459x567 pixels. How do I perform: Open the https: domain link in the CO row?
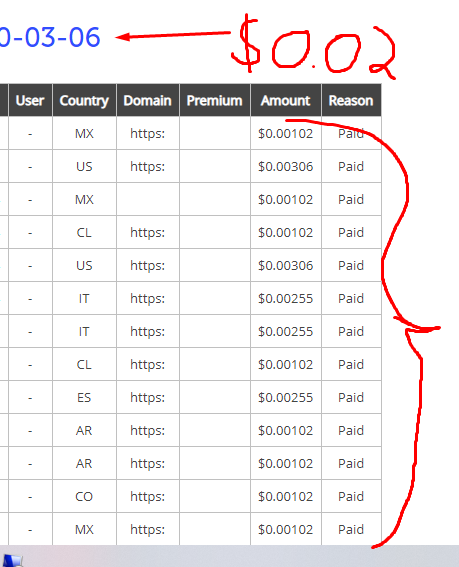(148, 496)
